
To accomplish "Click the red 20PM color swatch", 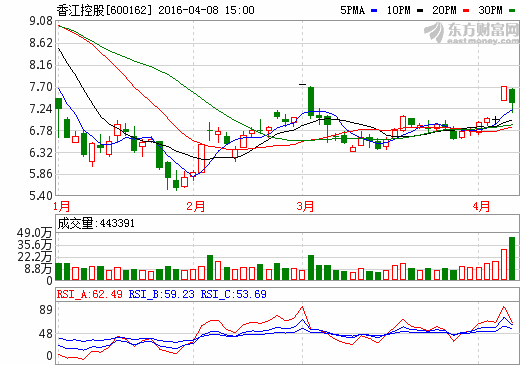I will 466,11.
